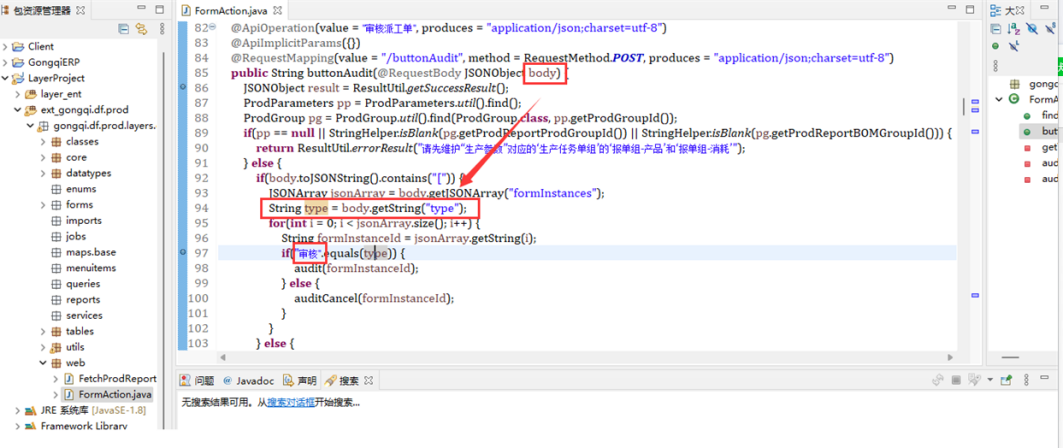This screenshot has width=1063, height=448.
Task: Expand the Client project node
Action: coord(6,46)
